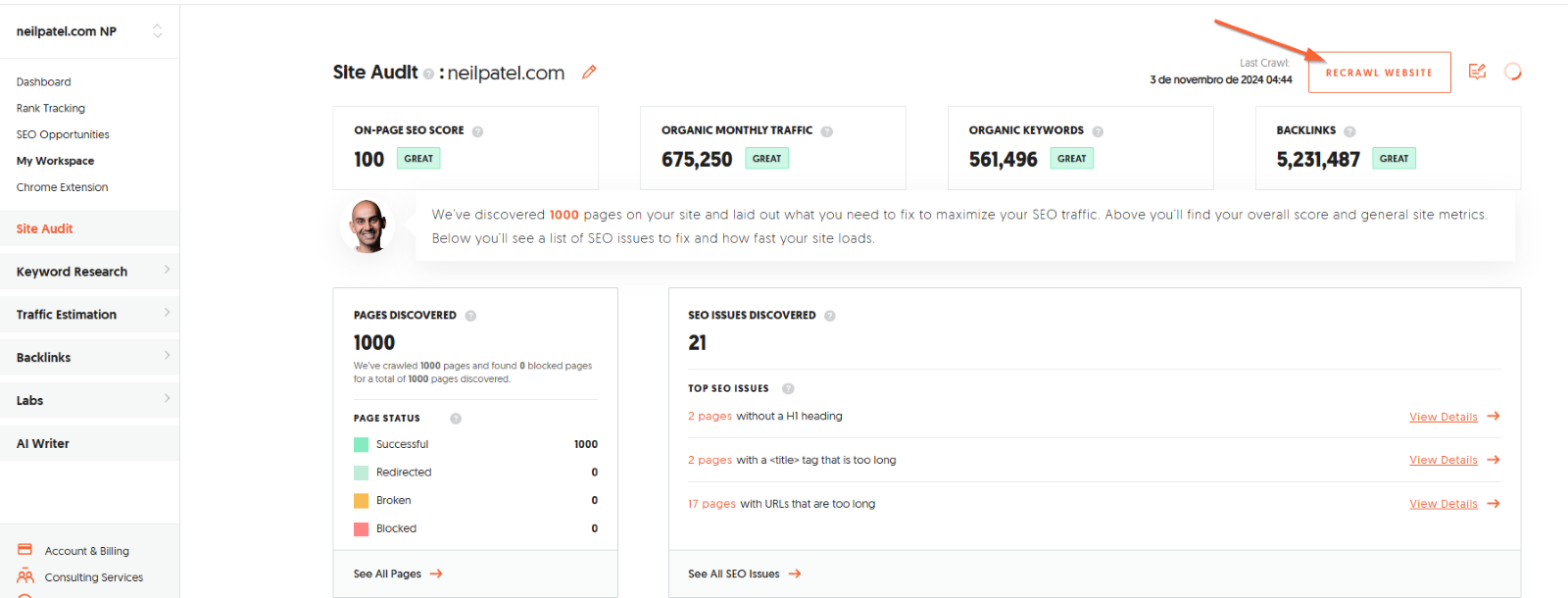Click arrow beside title tag View Details
Image resolution: width=1568 pixels, height=598 pixels.
[x=1494, y=460]
